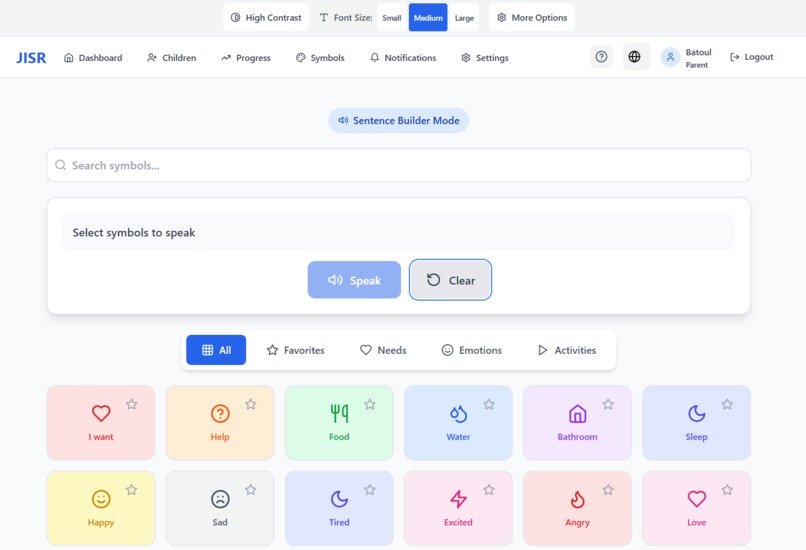The height and width of the screenshot is (550, 806).
Task: Select the I want heart symbol
Action: pos(101,423)
